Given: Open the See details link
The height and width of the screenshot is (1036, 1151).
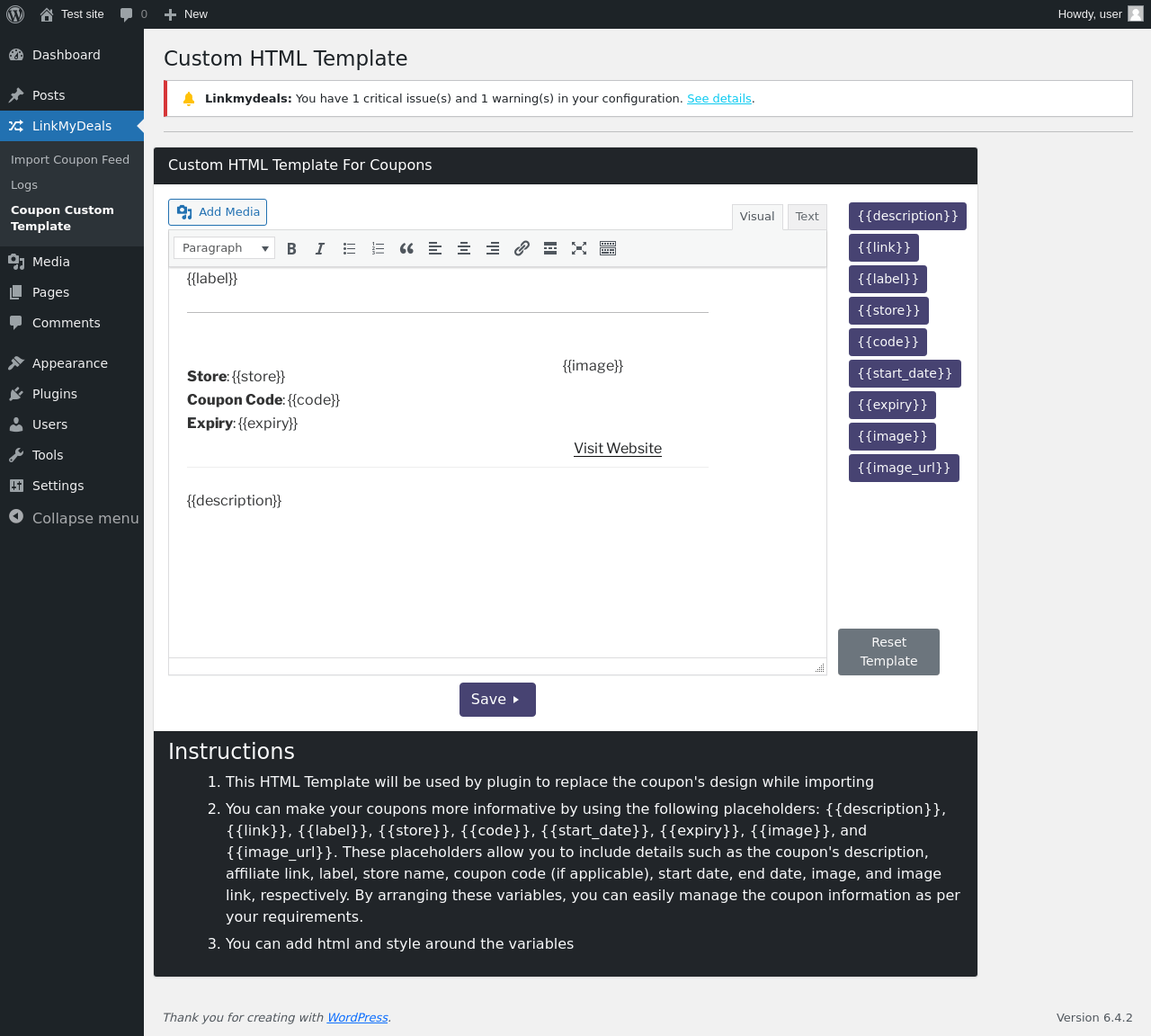Looking at the screenshot, I should pyautogui.click(x=719, y=99).
